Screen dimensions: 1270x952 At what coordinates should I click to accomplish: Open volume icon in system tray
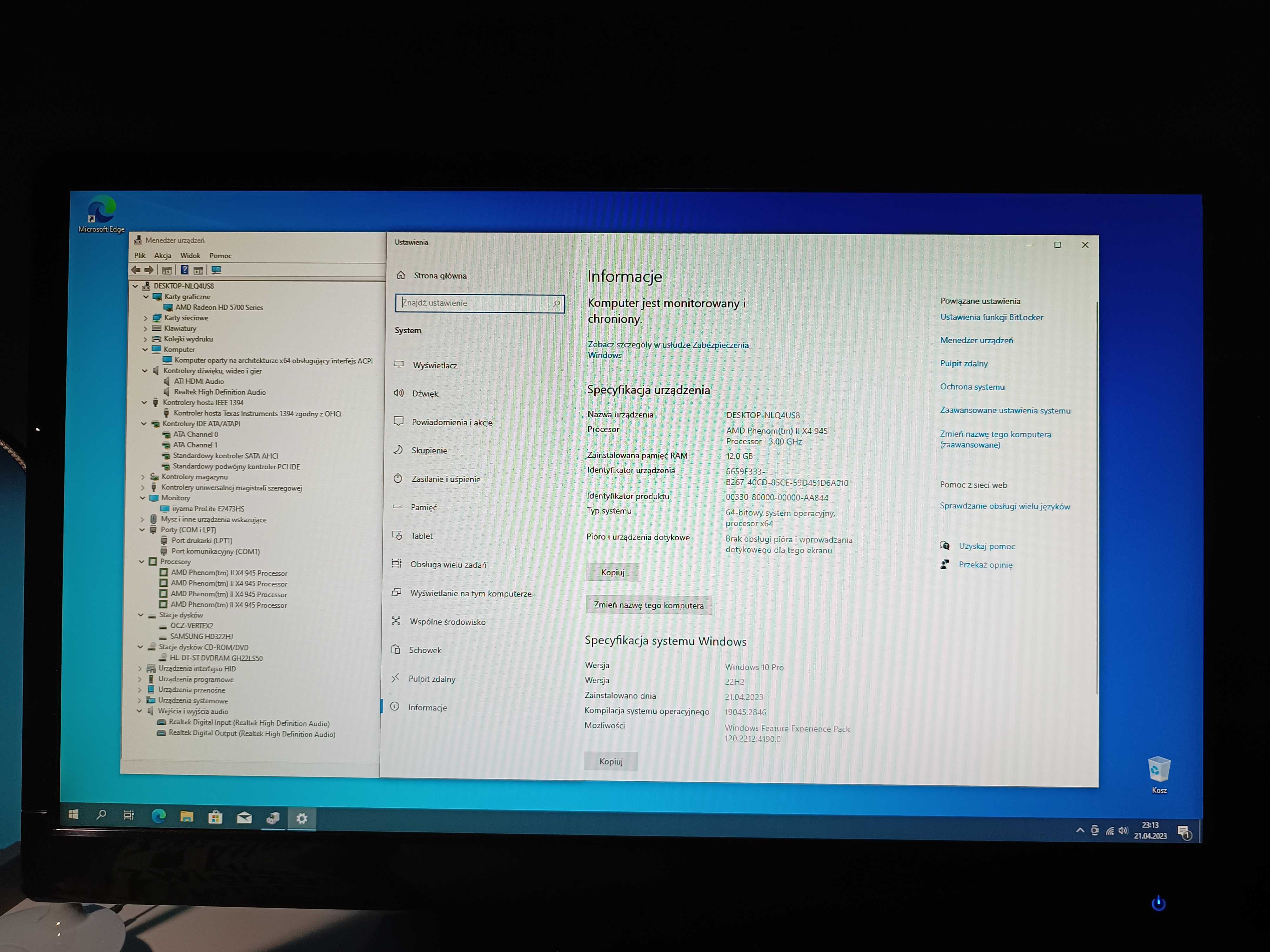coord(1124,830)
